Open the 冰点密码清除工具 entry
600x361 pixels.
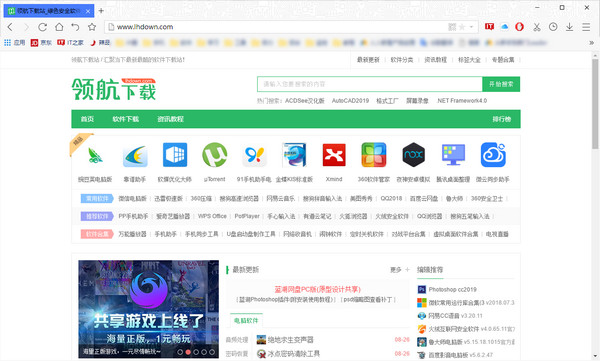[x=293, y=353]
